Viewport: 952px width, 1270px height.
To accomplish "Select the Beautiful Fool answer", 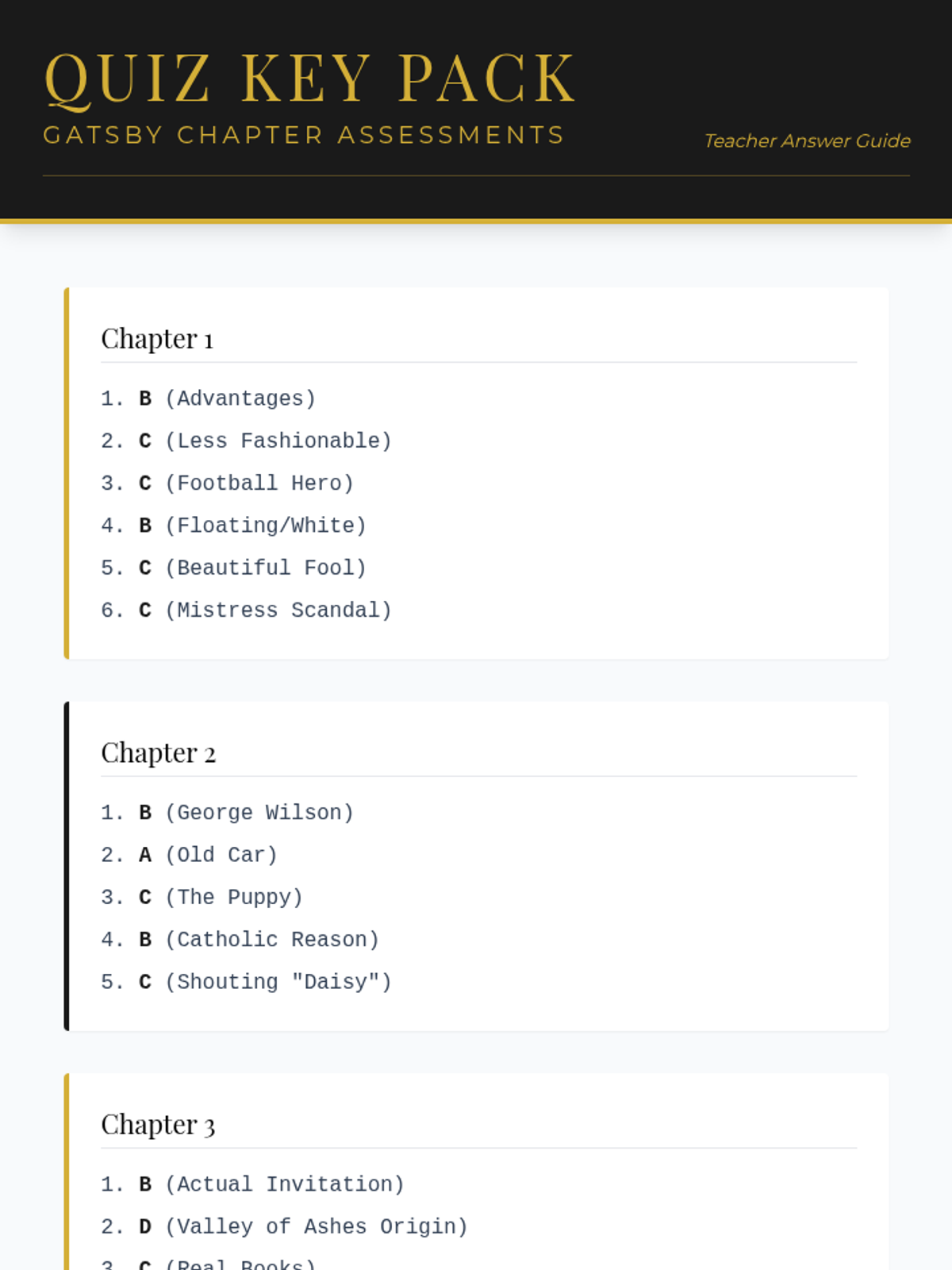I will [x=234, y=568].
